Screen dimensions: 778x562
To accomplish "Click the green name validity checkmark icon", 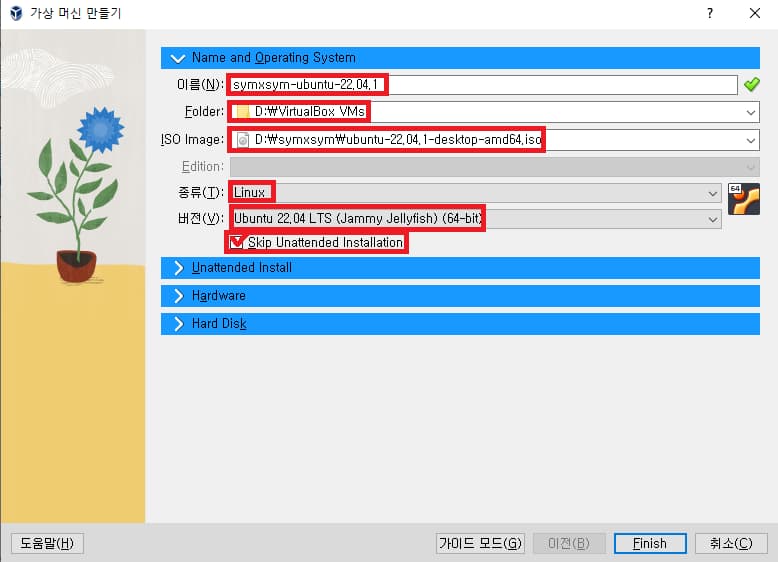I will coord(752,85).
